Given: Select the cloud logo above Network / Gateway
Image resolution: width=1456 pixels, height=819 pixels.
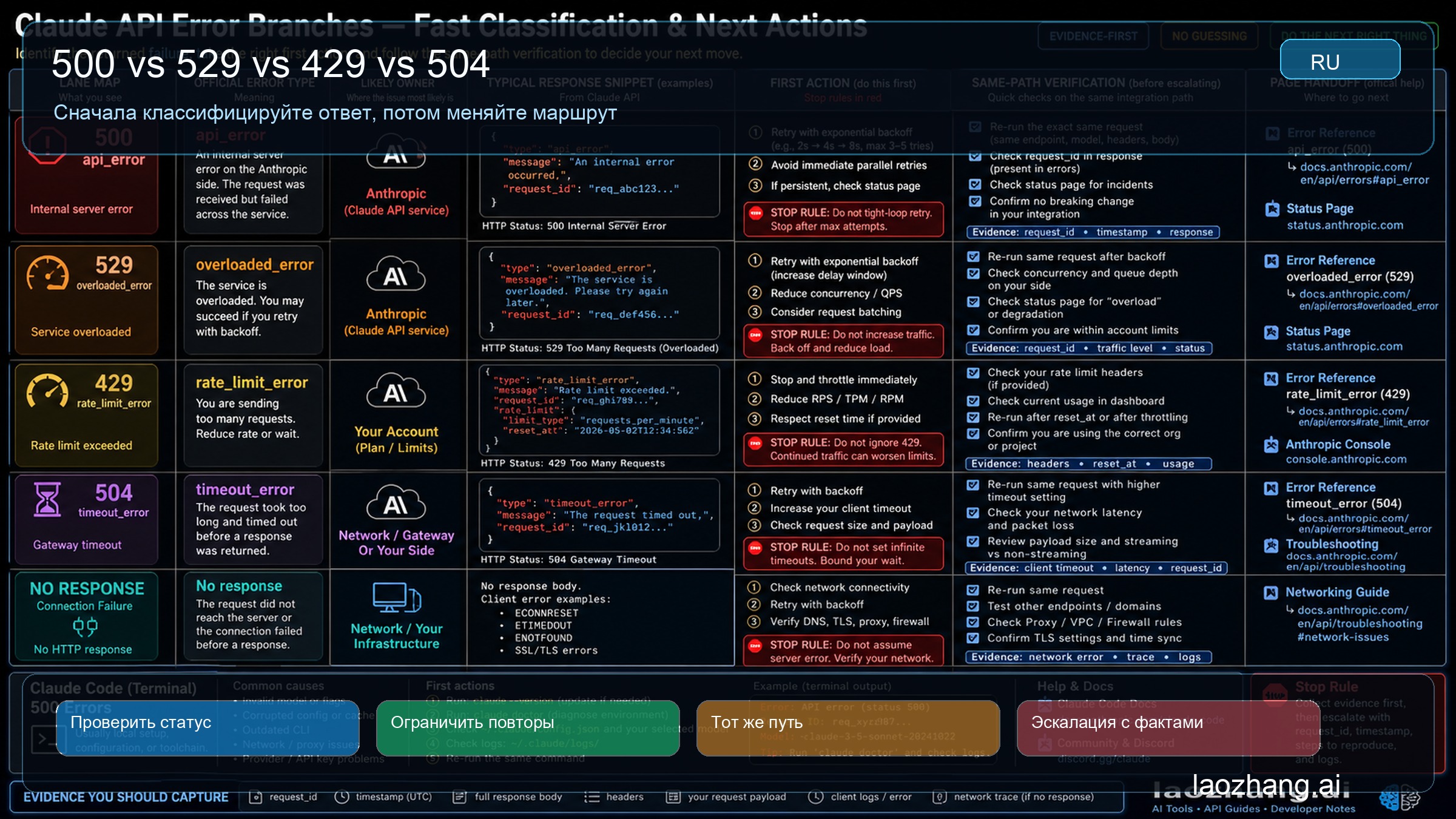Looking at the screenshot, I should tap(396, 503).
